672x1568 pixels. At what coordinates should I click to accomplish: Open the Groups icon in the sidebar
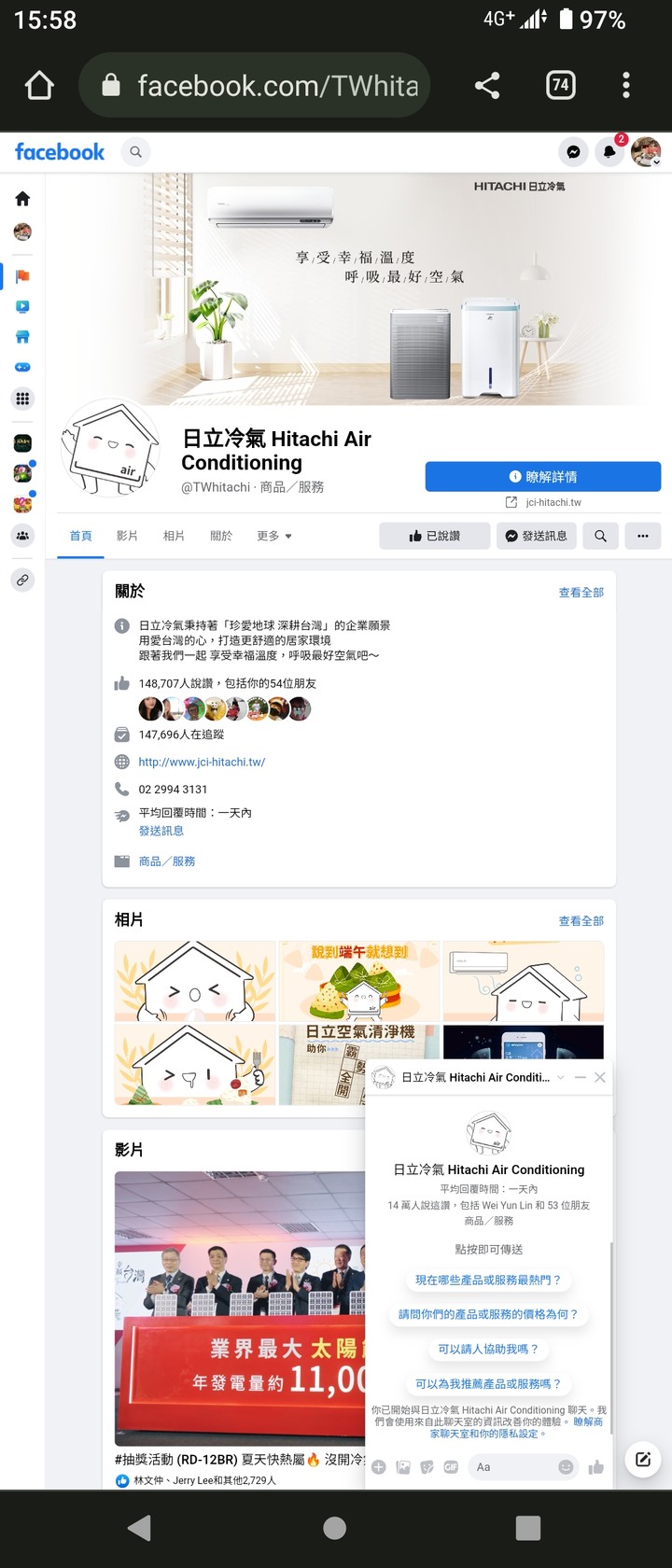click(22, 535)
